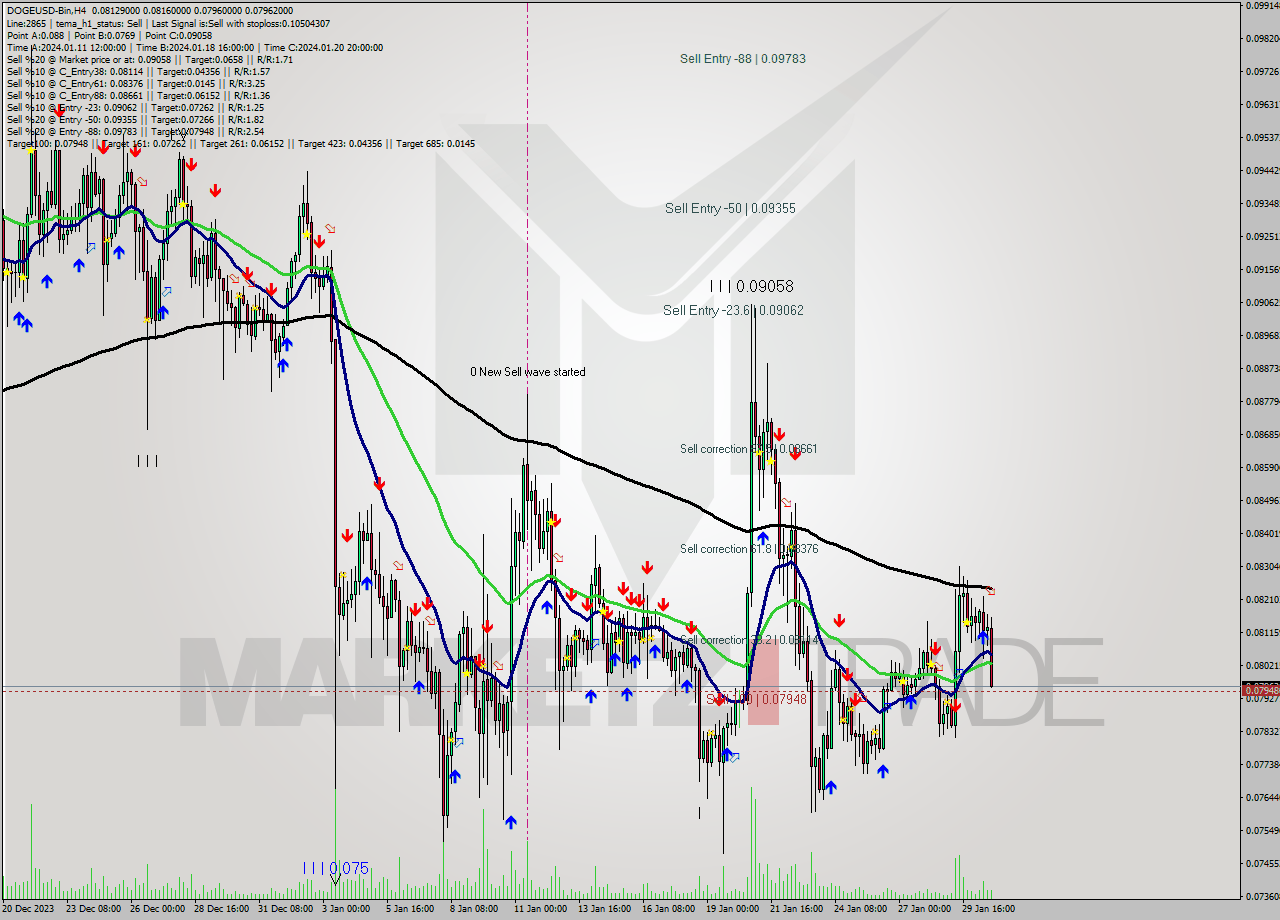This screenshot has height=920, width=1280.
Task: Click price axis value 0.08021
Action: coord(1261,665)
